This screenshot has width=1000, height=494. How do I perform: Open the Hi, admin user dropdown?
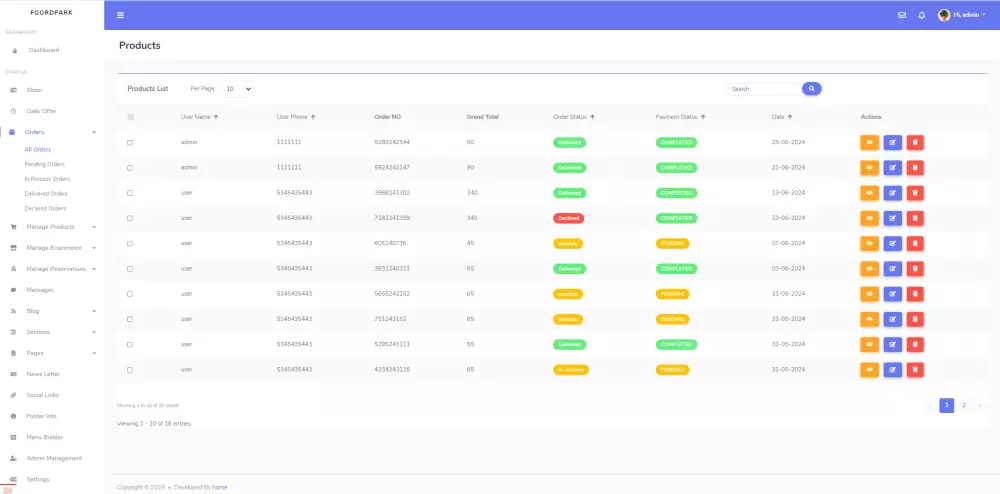coord(962,15)
